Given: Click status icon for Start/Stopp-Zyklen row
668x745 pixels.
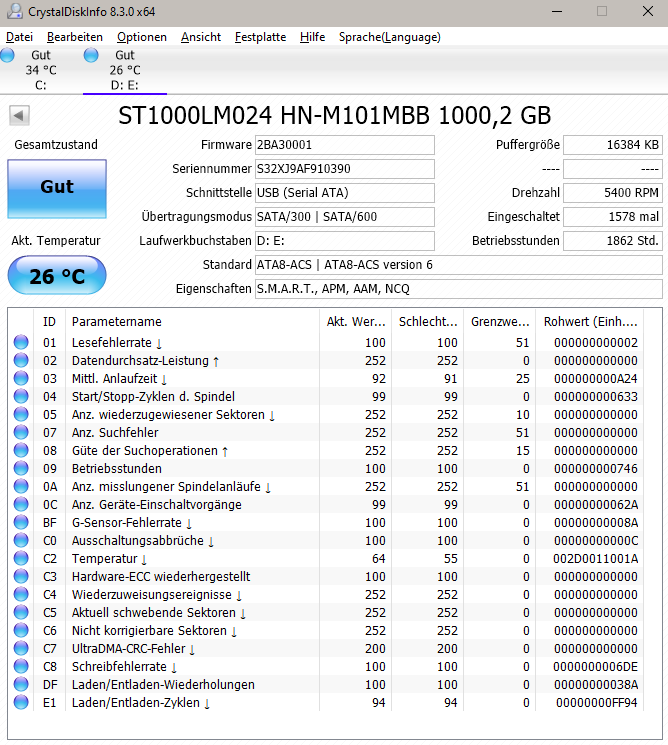Looking at the screenshot, I should click(x=21, y=396).
